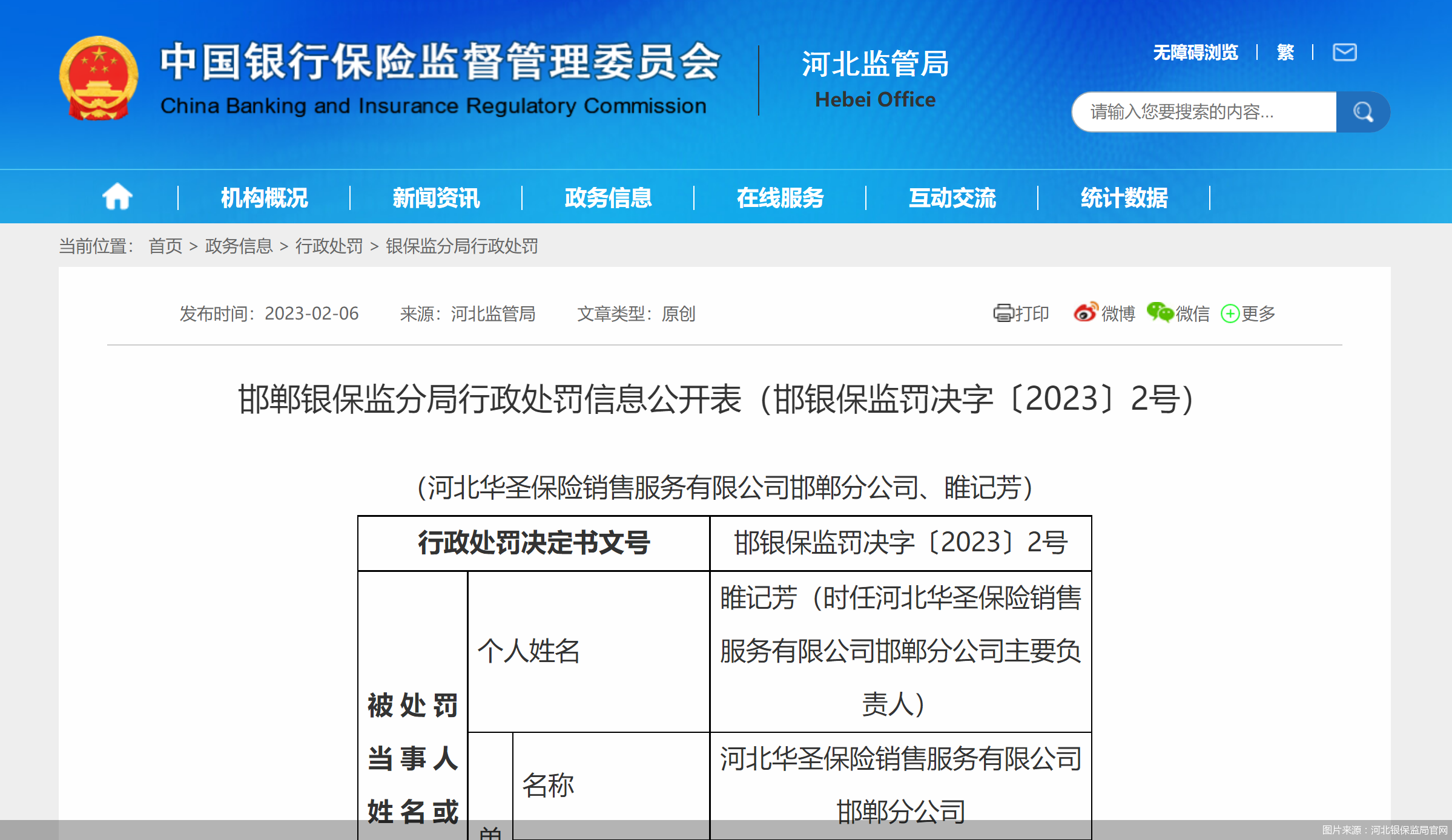Open the 互动交流 section
Viewport: 1452px width, 840px height.
(952, 197)
